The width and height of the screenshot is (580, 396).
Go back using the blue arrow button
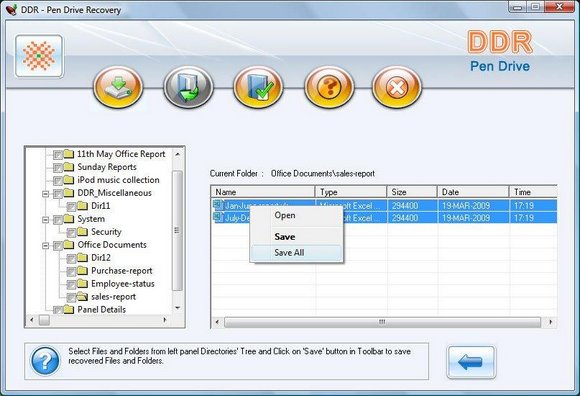[x=471, y=362]
